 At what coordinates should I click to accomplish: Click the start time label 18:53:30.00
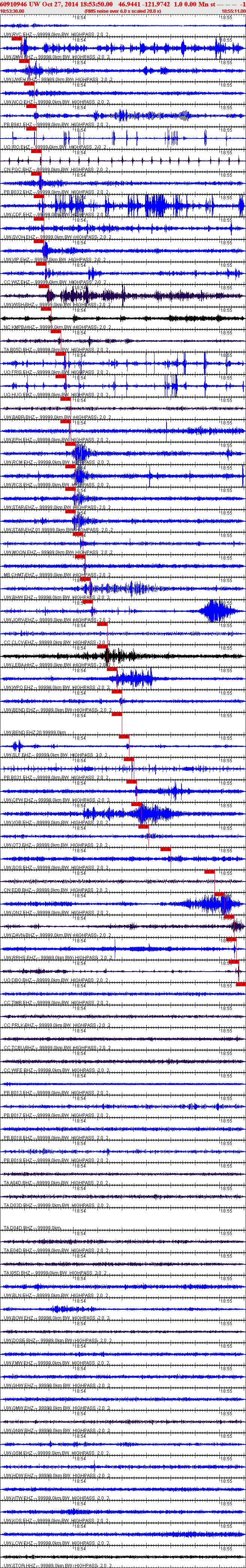pyautogui.click(x=12, y=11)
